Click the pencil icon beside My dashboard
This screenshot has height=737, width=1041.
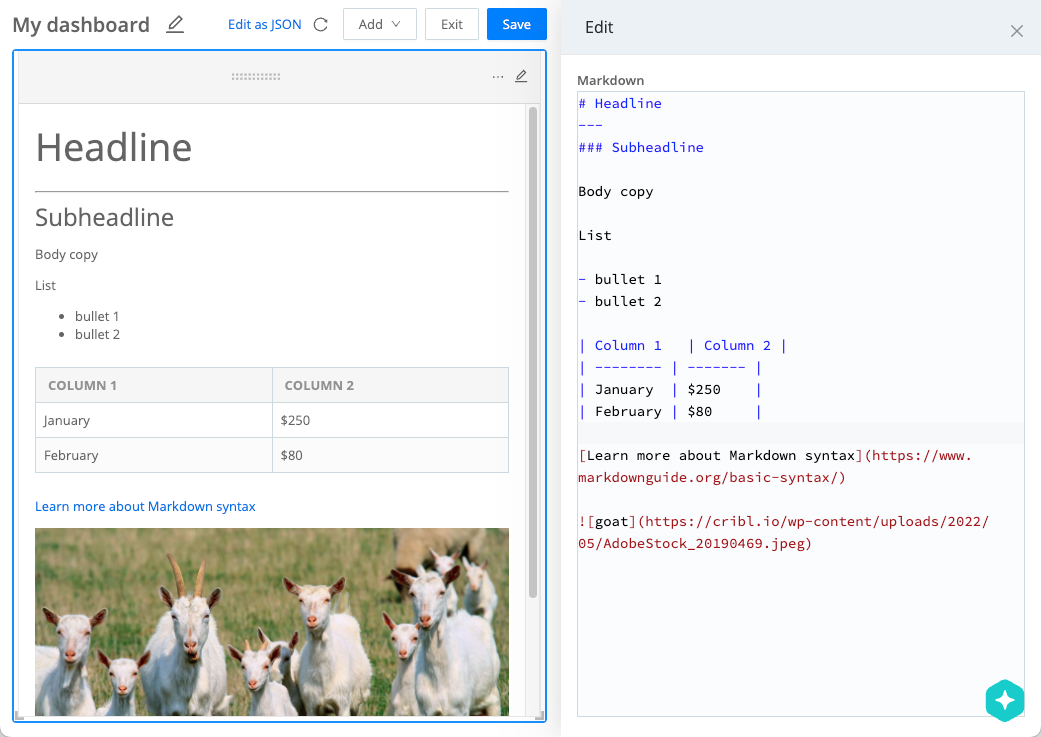click(174, 24)
